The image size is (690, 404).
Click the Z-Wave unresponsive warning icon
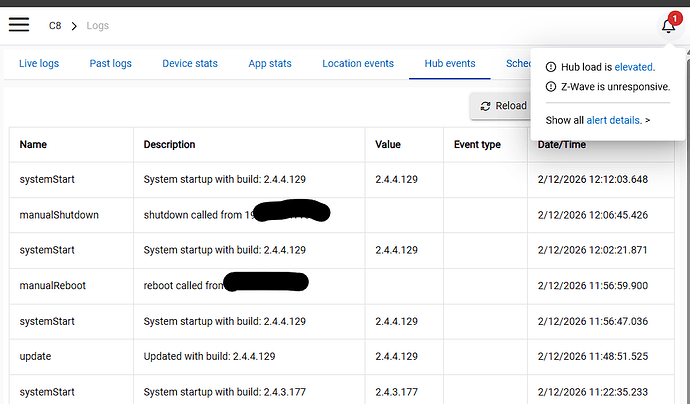click(551, 87)
